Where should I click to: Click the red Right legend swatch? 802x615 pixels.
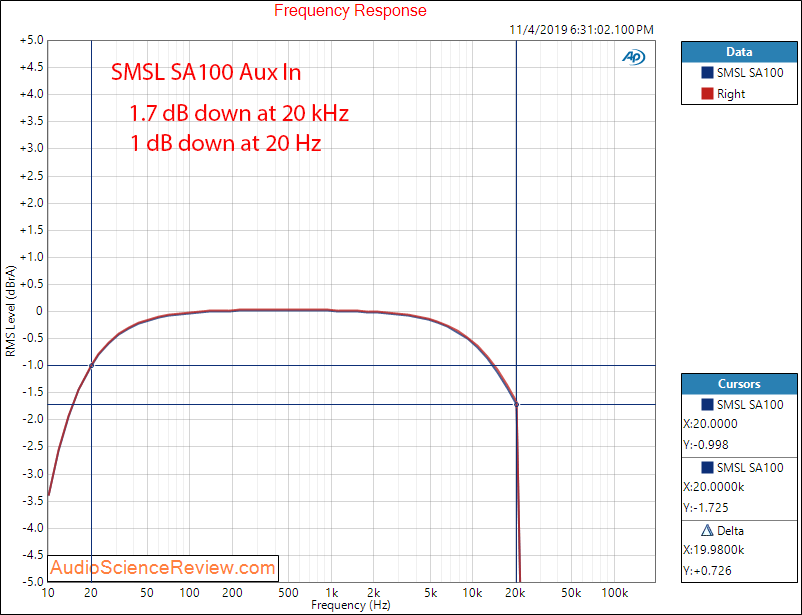coord(707,94)
